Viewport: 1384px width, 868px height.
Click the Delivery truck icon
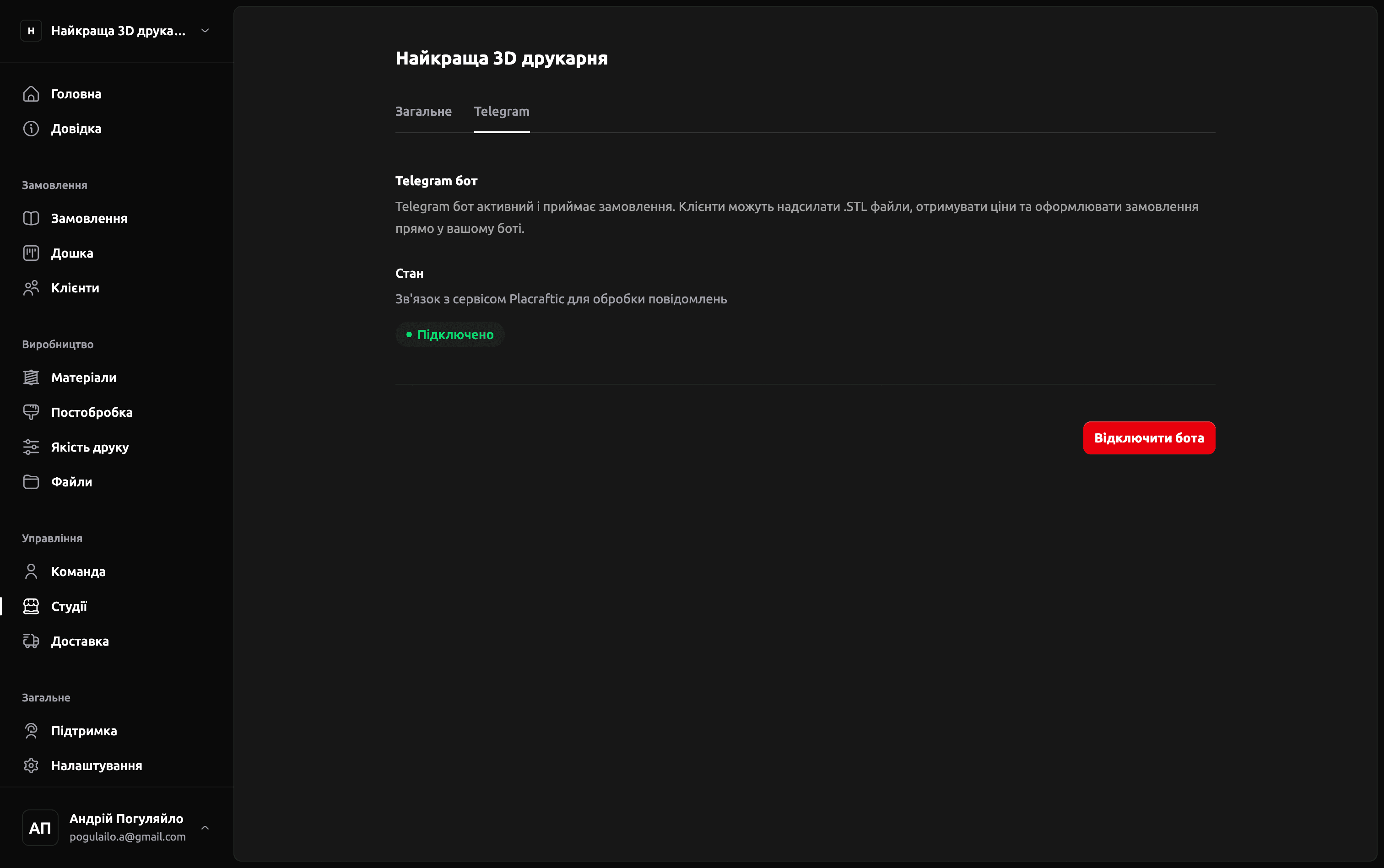pyautogui.click(x=31, y=641)
